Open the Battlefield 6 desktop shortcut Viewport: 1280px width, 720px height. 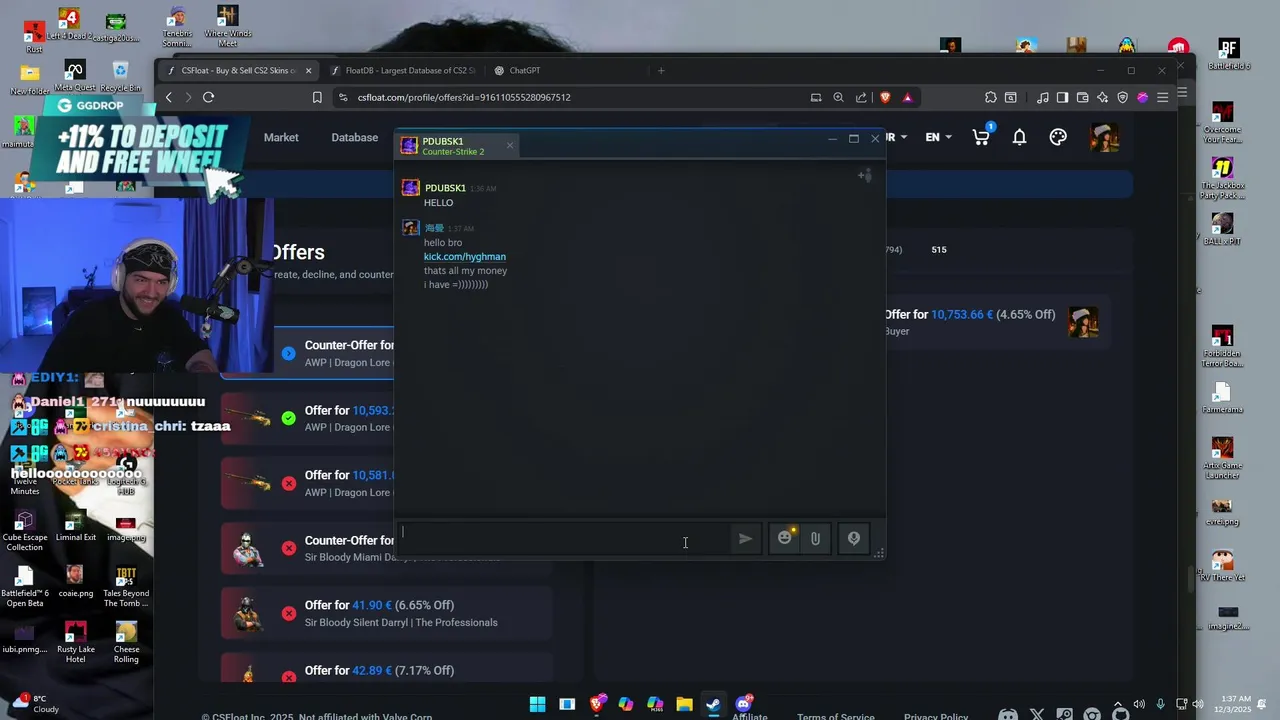coord(1228,54)
